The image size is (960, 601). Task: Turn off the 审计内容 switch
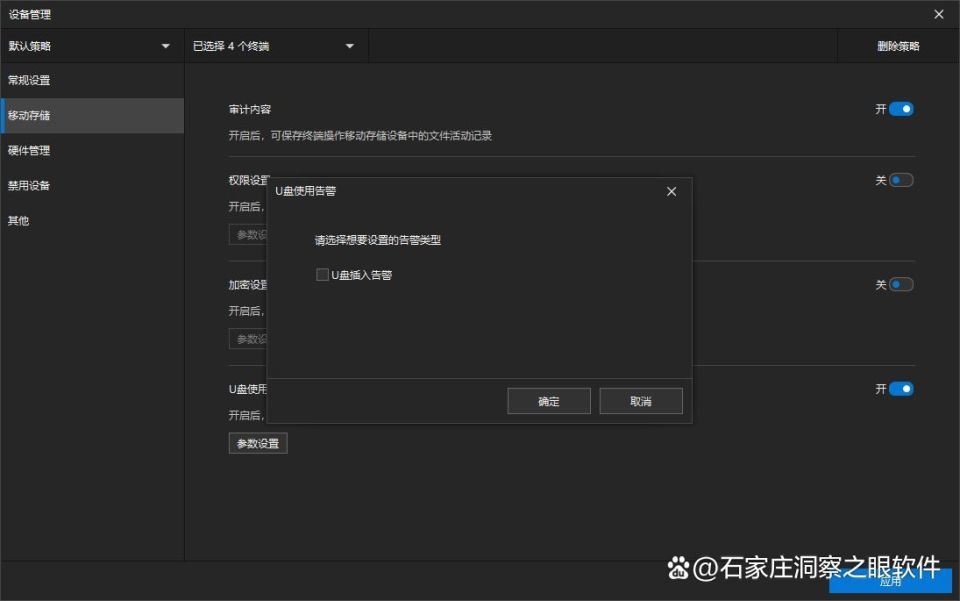[x=901, y=109]
